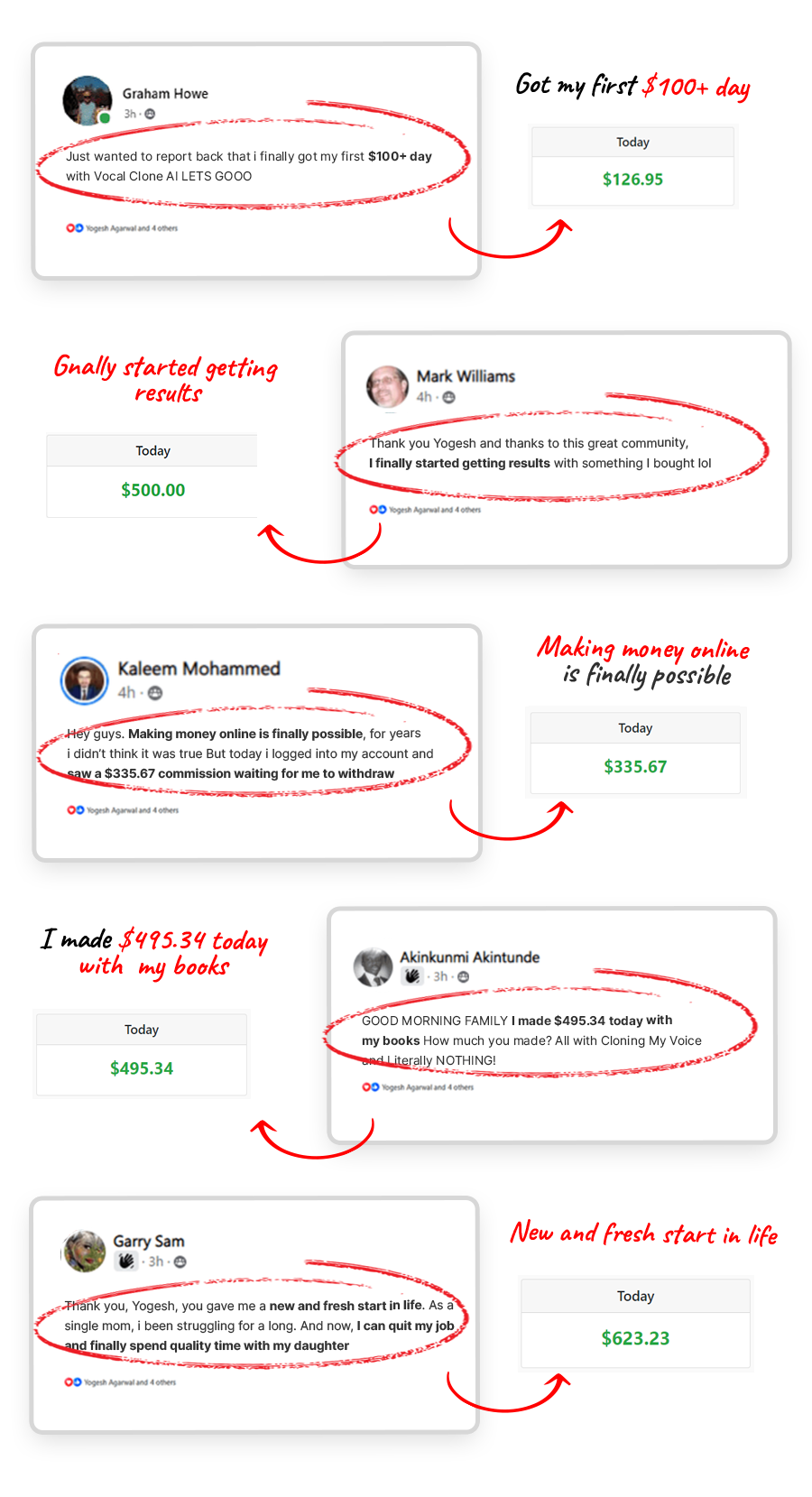Click the $126.95 Today earnings value
The height and width of the screenshot is (1497, 812).
tap(632, 180)
